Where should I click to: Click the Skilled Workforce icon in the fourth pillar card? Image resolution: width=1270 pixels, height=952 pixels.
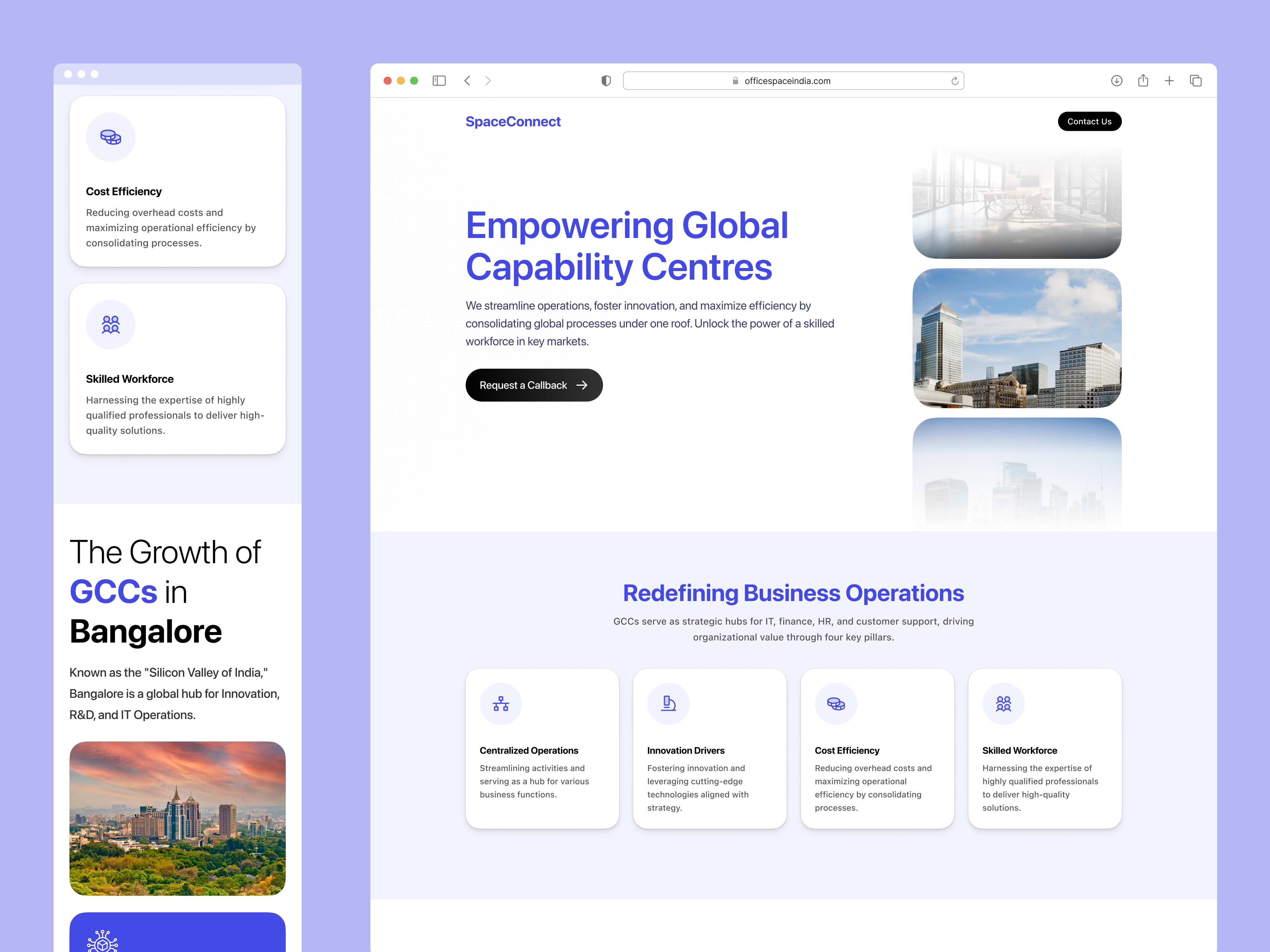coord(1003,703)
